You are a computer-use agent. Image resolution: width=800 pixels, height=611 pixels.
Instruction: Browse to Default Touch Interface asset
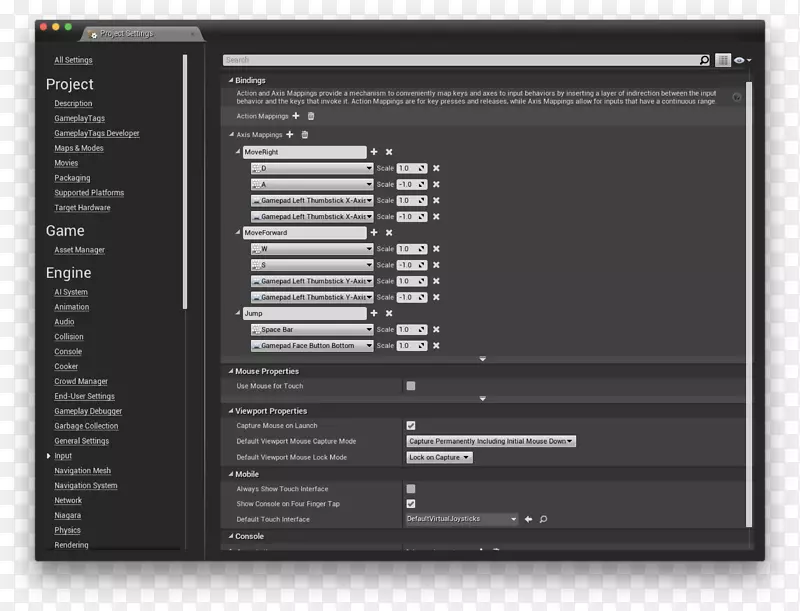pos(543,519)
